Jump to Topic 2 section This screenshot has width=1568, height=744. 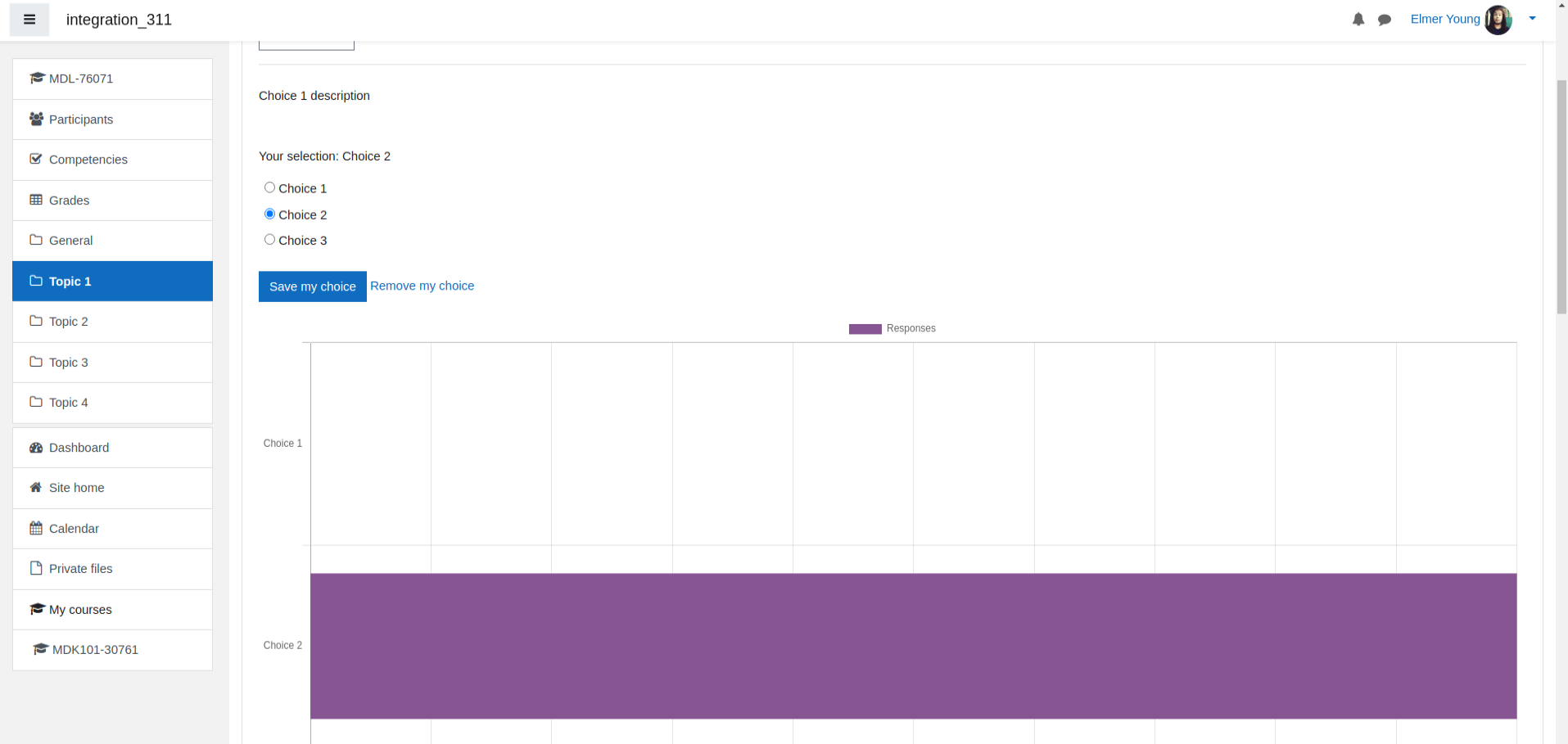point(112,322)
